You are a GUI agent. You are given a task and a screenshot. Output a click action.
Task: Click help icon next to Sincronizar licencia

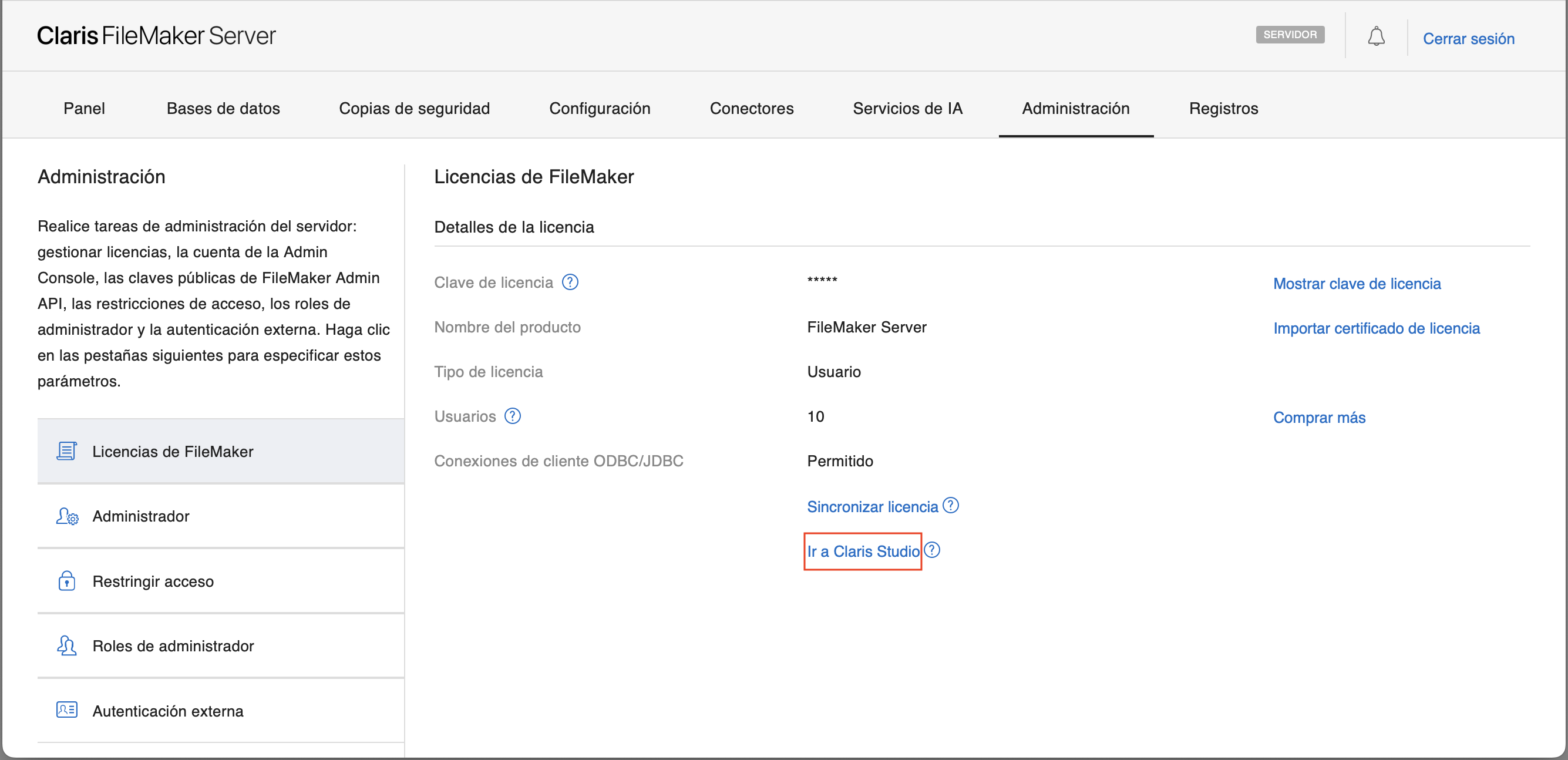click(x=950, y=506)
